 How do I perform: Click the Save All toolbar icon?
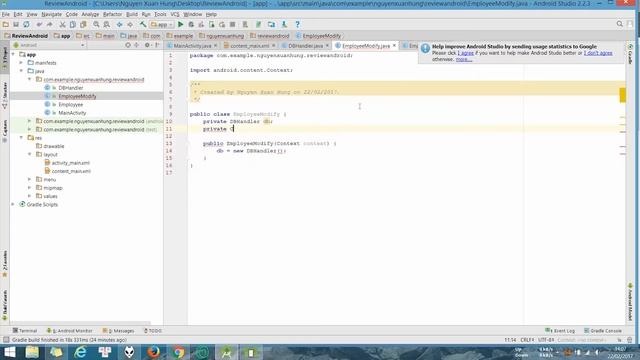[x=16, y=24]
